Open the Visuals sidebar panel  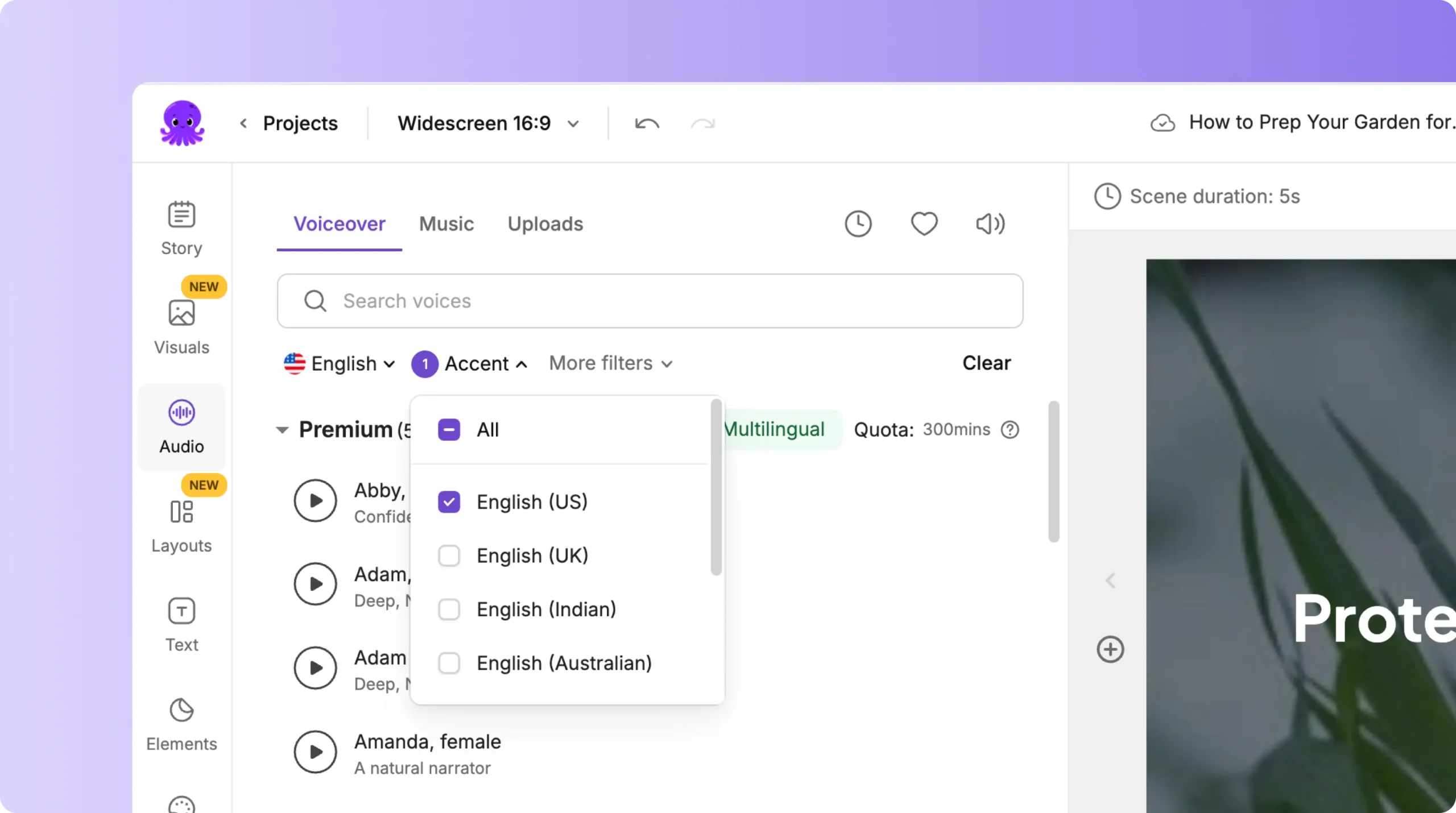click(x=181, y=327)
